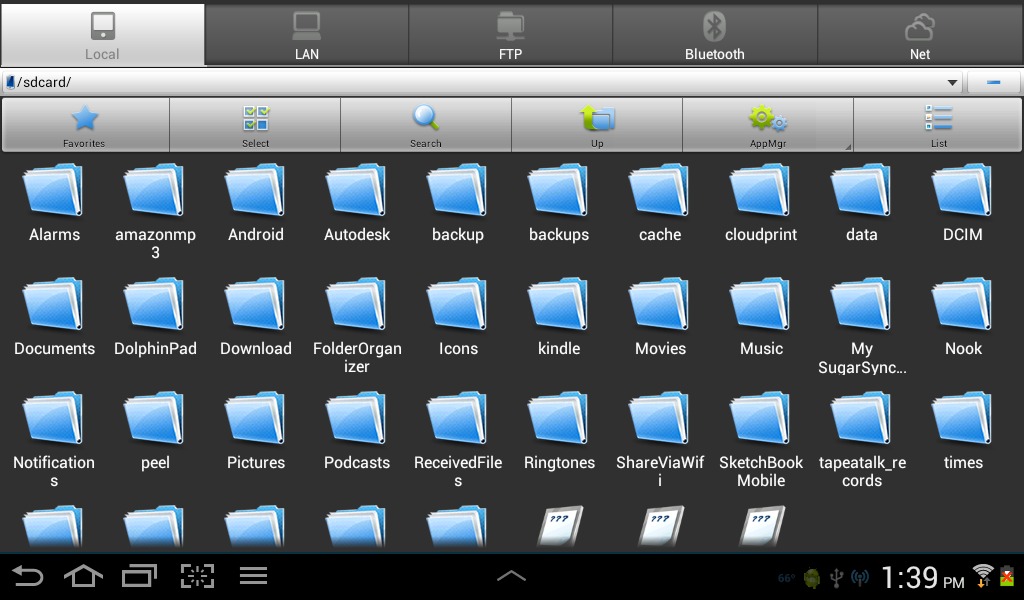Viewport: 1024px width, 600px height.
Task: Switch to the Local tab
Action: (103, 35)
